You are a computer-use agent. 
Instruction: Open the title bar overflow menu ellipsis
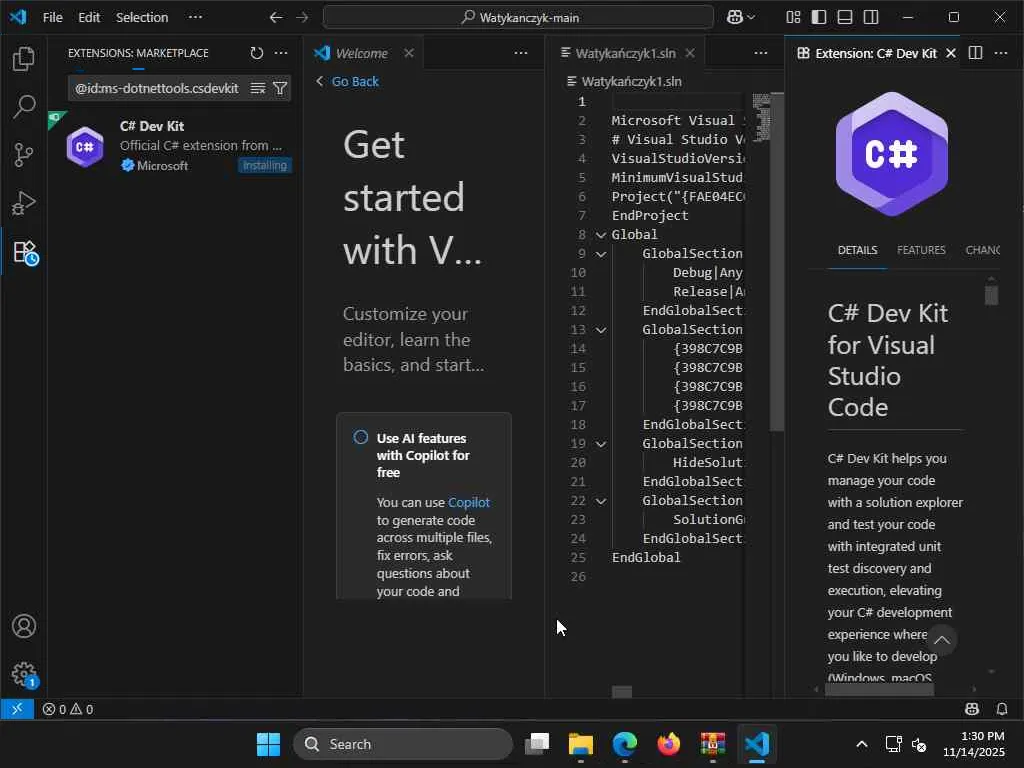(195, 18)
